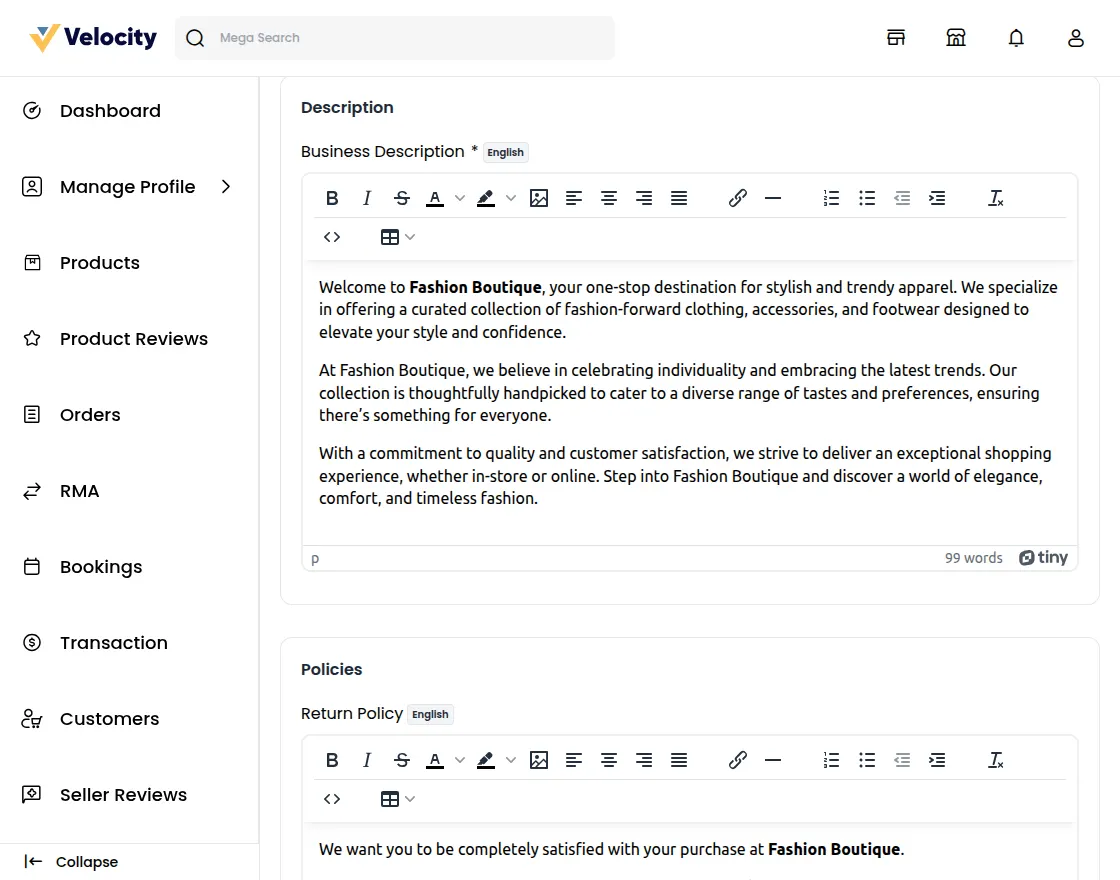
Task: Increase indent in Return Policy editor
Action: click(936, 760)
